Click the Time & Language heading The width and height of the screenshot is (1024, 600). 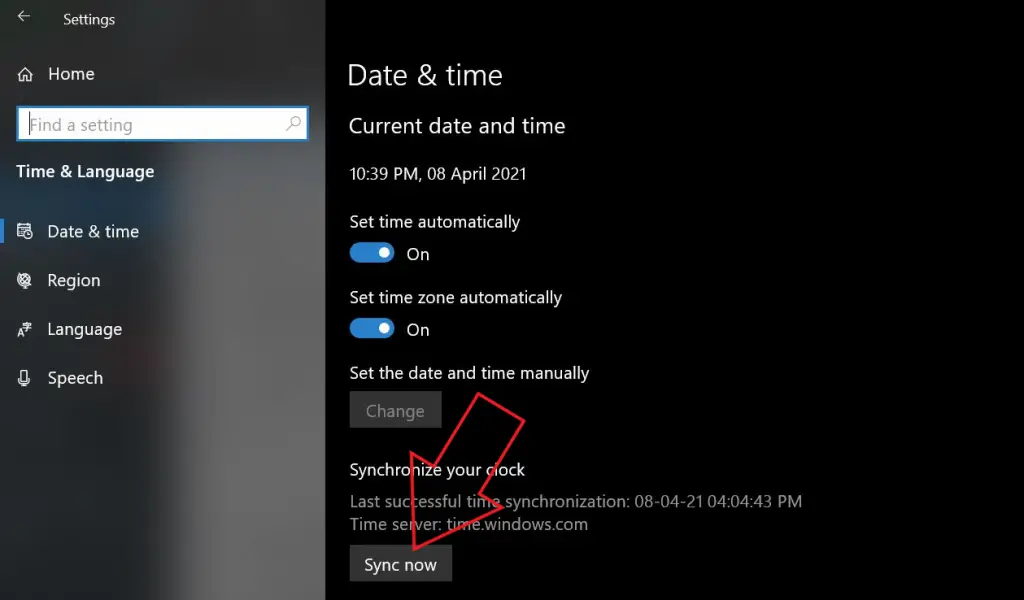pos(85,171)
